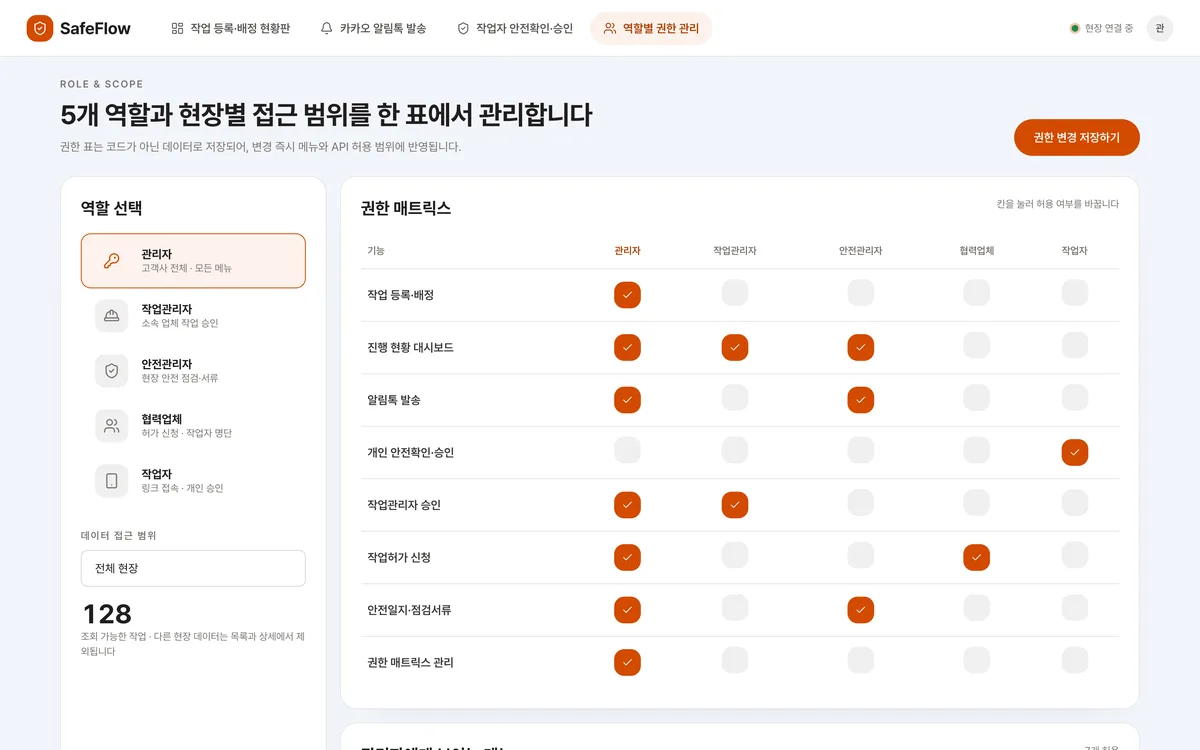
Task: Go to 작업자 안전확인·승인 tab
Action: pos(515,29)
